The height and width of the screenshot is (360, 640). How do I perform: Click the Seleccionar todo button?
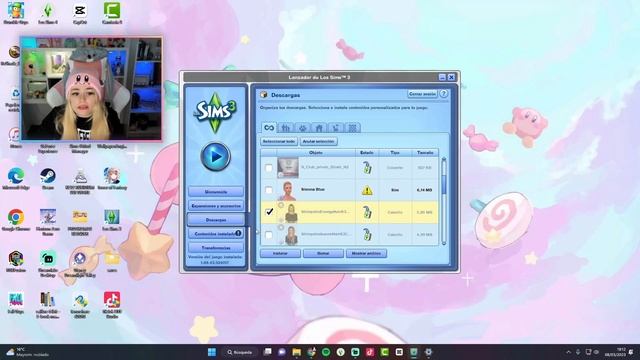(279, 142)
